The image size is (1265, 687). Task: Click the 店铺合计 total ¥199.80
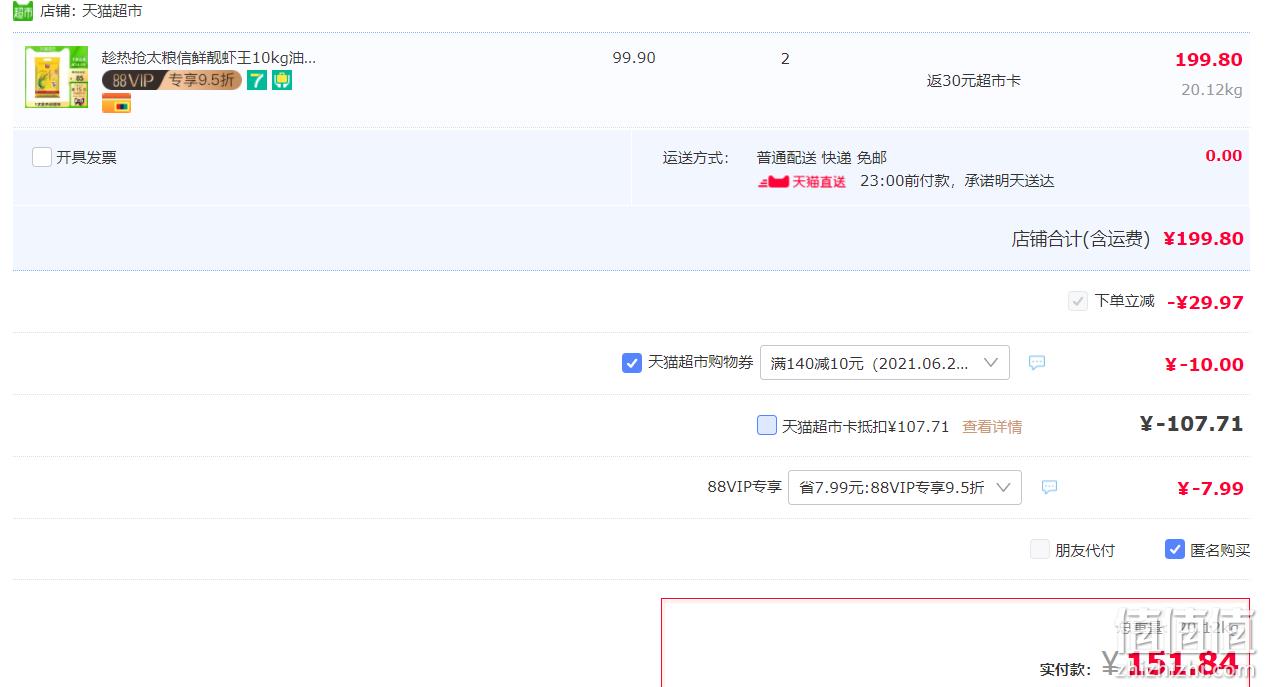pyautogui.click(x=1203, y=239)
